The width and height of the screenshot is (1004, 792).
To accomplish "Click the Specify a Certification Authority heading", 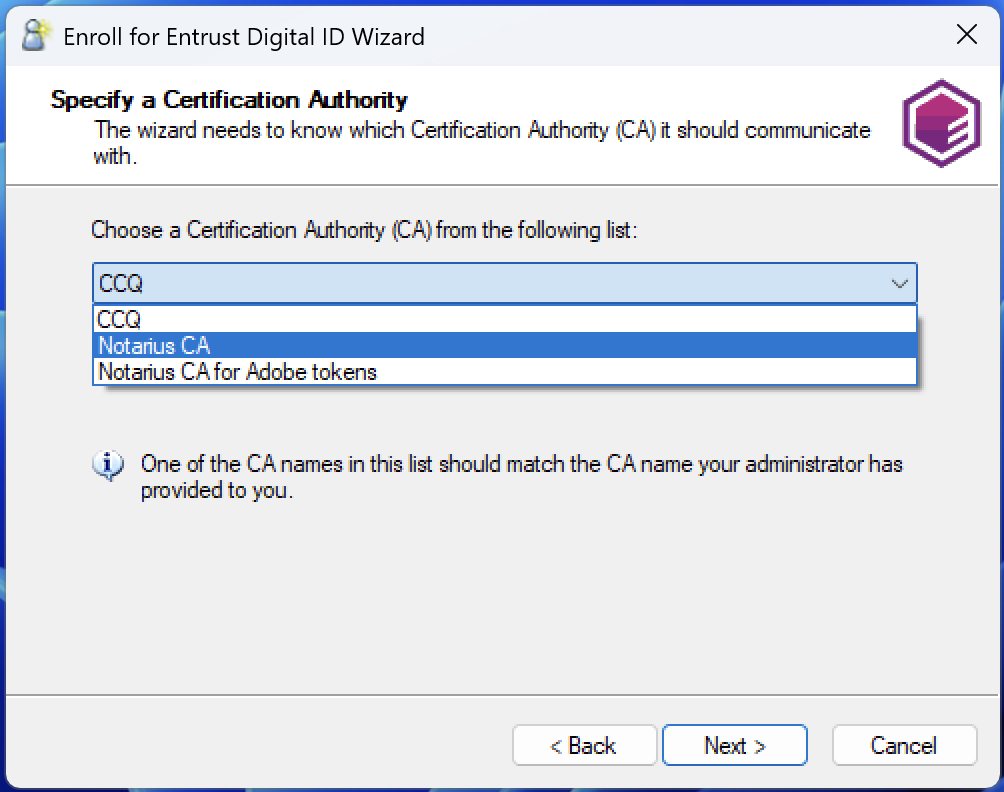I will coord(229,100).
